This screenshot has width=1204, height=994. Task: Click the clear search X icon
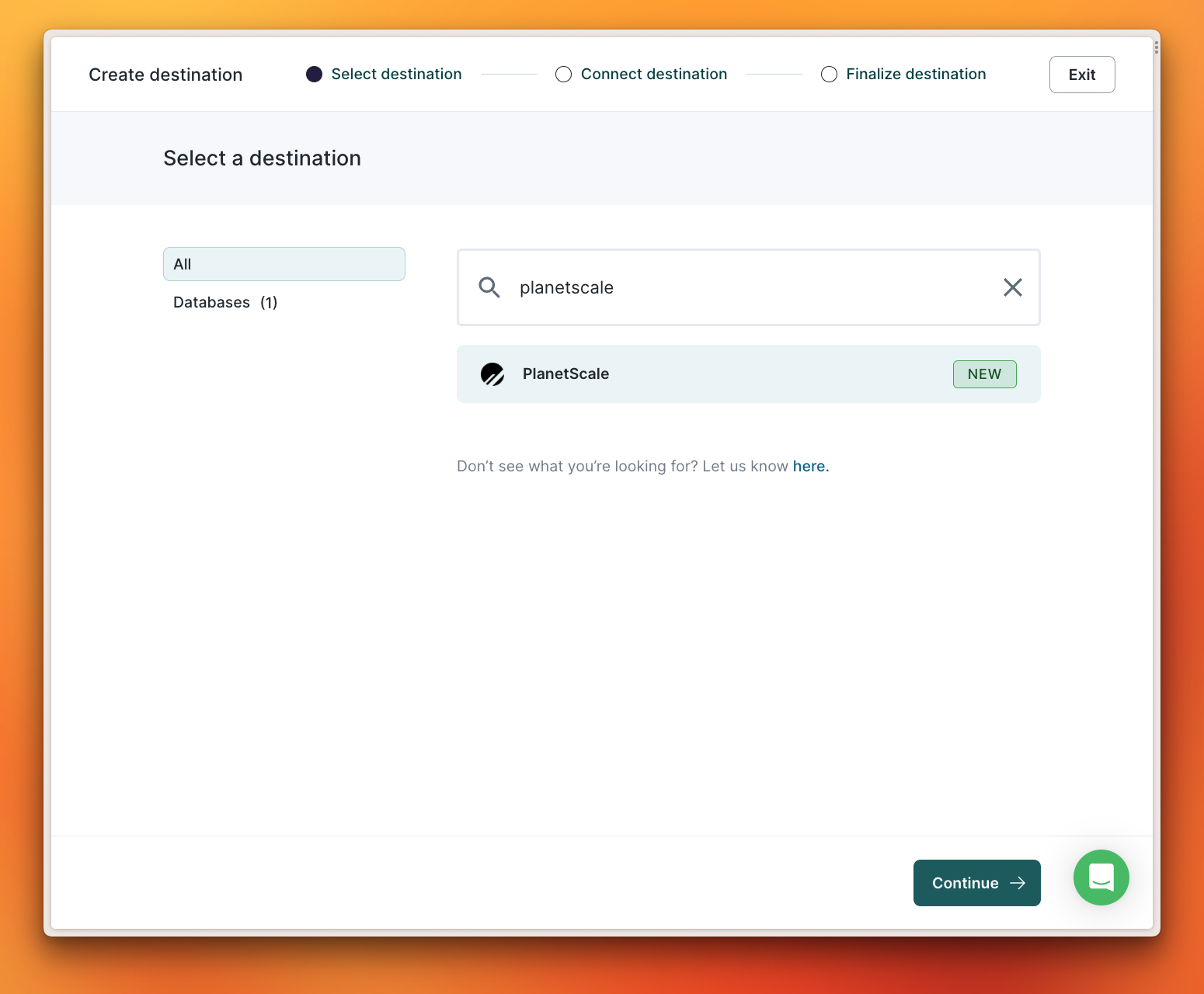click(1012, 287)
